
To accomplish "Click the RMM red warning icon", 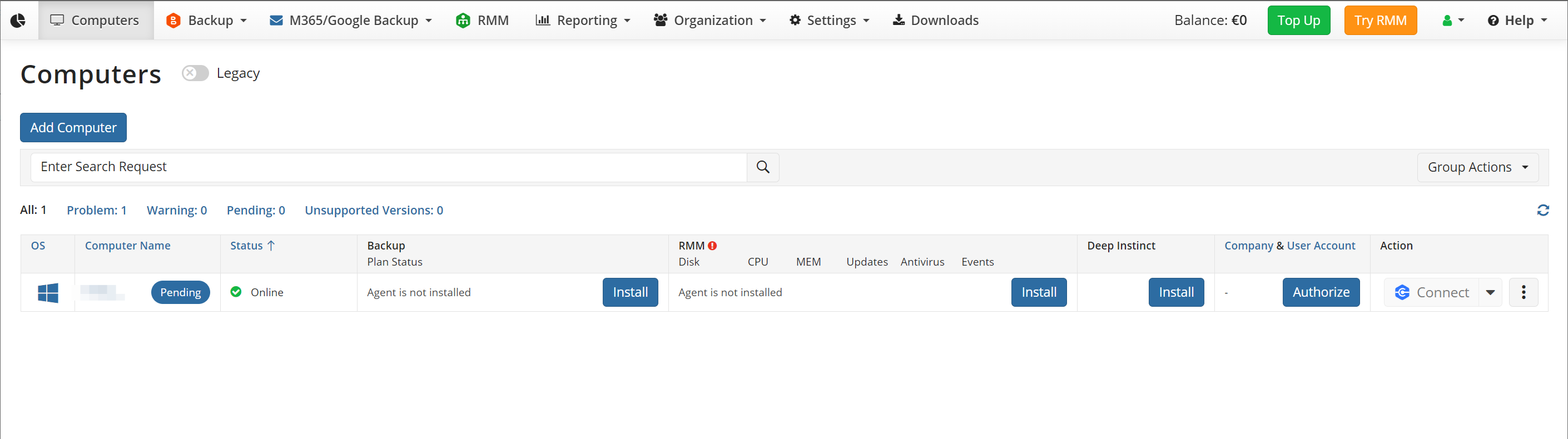I will click(712, 246).
